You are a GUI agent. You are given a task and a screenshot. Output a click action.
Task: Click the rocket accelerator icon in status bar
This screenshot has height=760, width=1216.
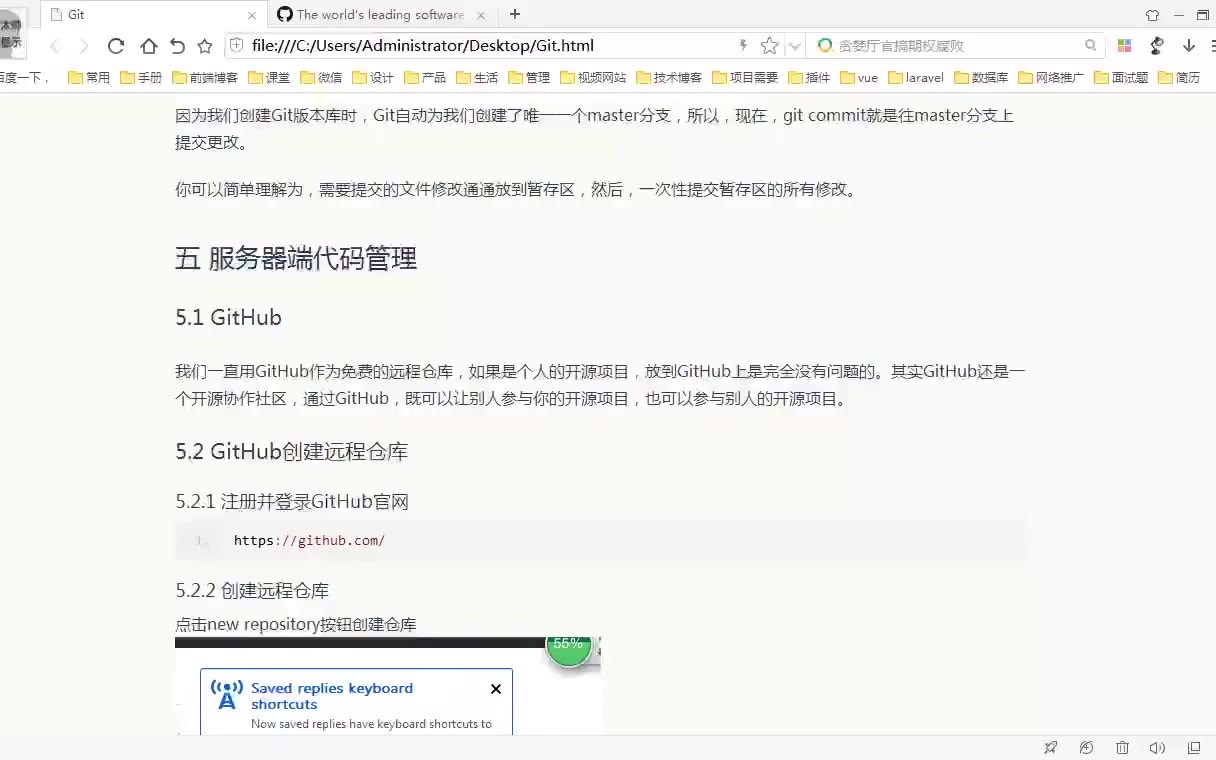pos(1050,748)
